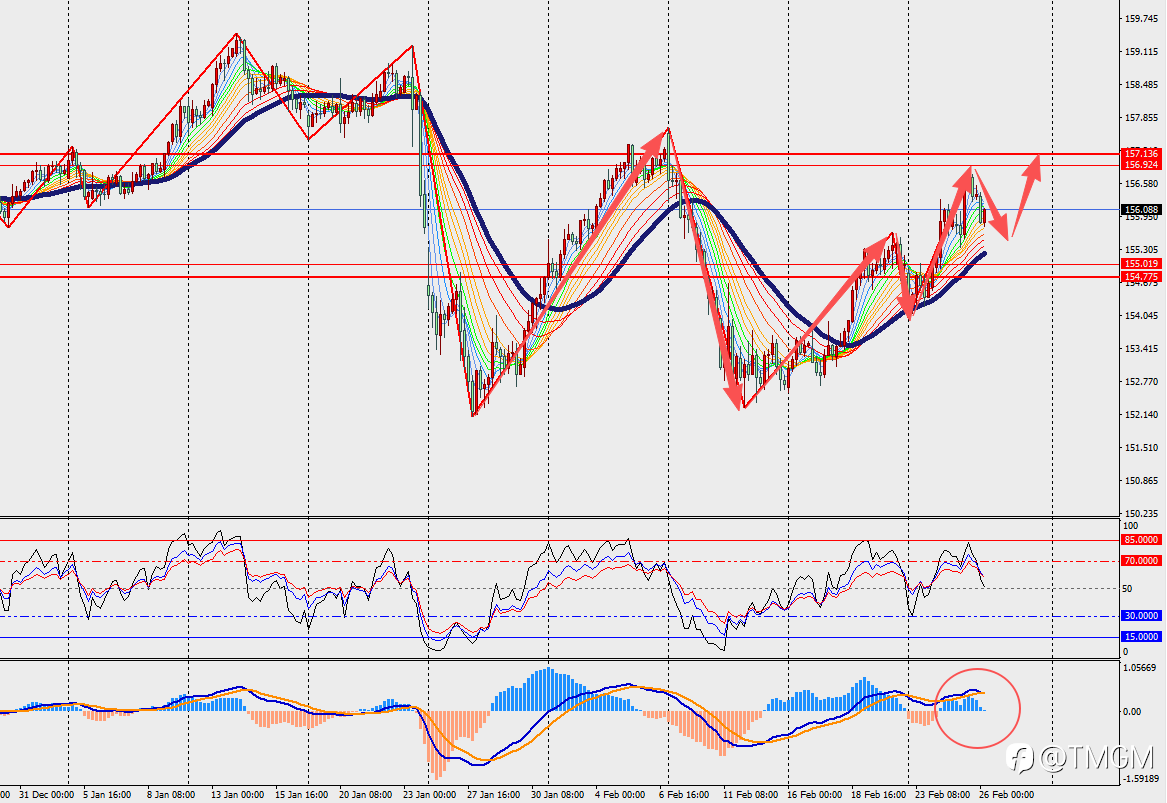Click the 150.235 price scale label
This screenshot has width=1167, height=803.
[x=1142, y=514]
